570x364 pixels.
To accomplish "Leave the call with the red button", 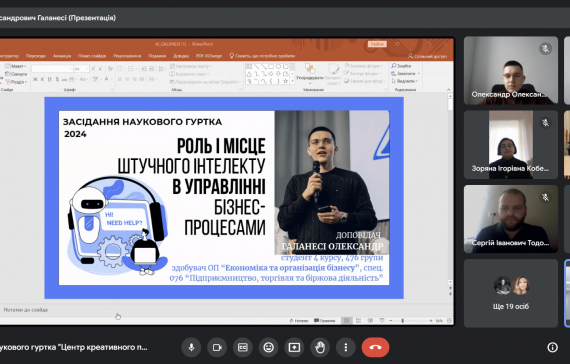I will pos(375,347).
